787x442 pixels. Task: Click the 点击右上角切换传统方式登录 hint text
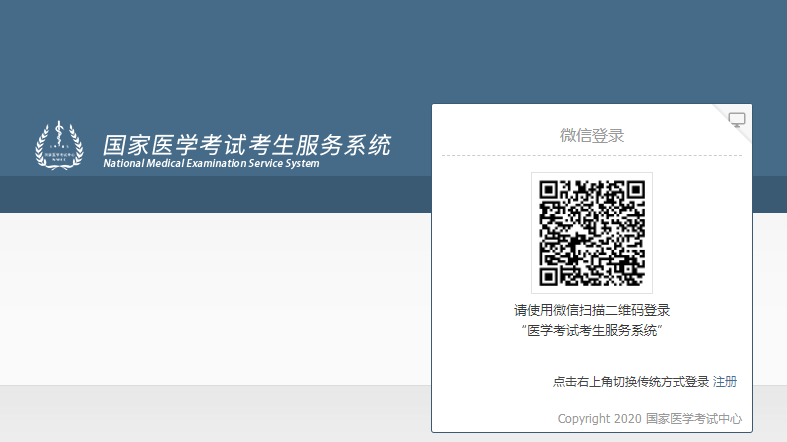click(x=630, y=381)
